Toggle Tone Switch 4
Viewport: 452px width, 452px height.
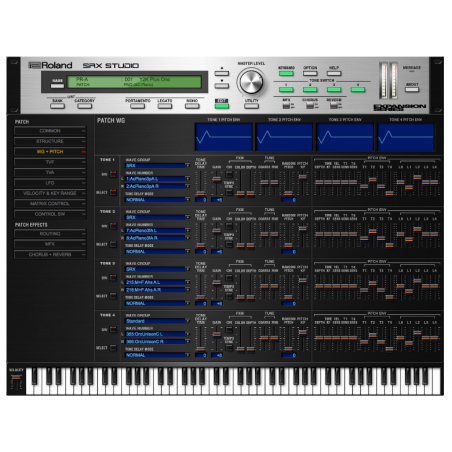[358, 90]
